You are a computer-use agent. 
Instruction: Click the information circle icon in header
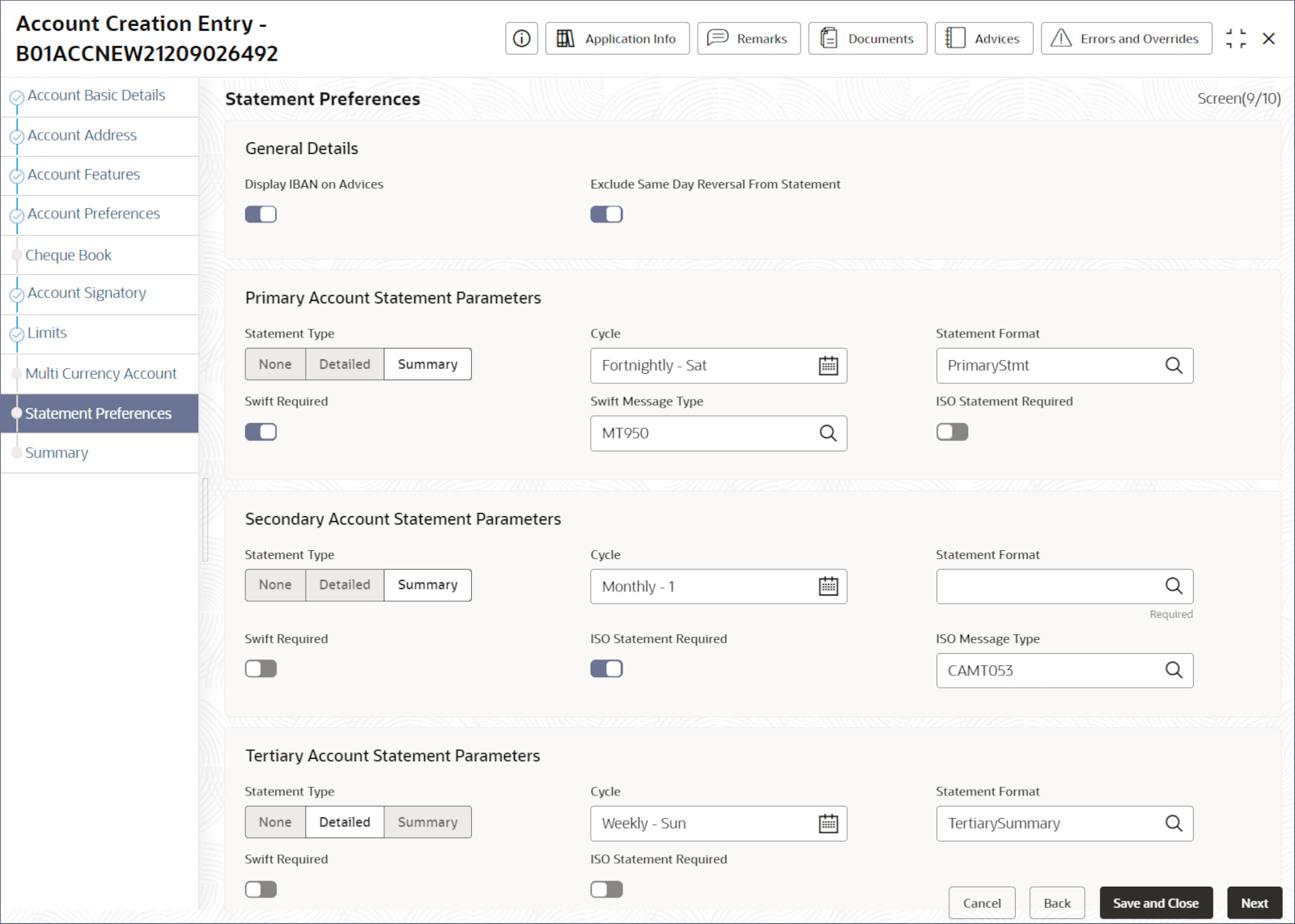pos(521,38)
